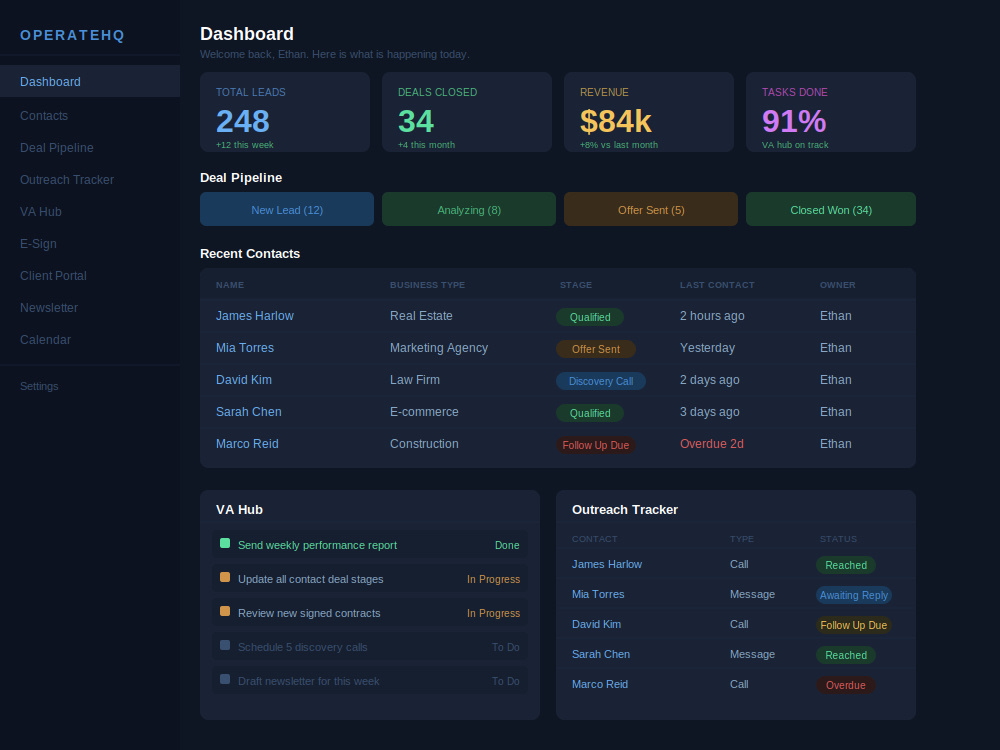
Task: Click the Outreach Tracker panel heading
Action: [624, 510]
